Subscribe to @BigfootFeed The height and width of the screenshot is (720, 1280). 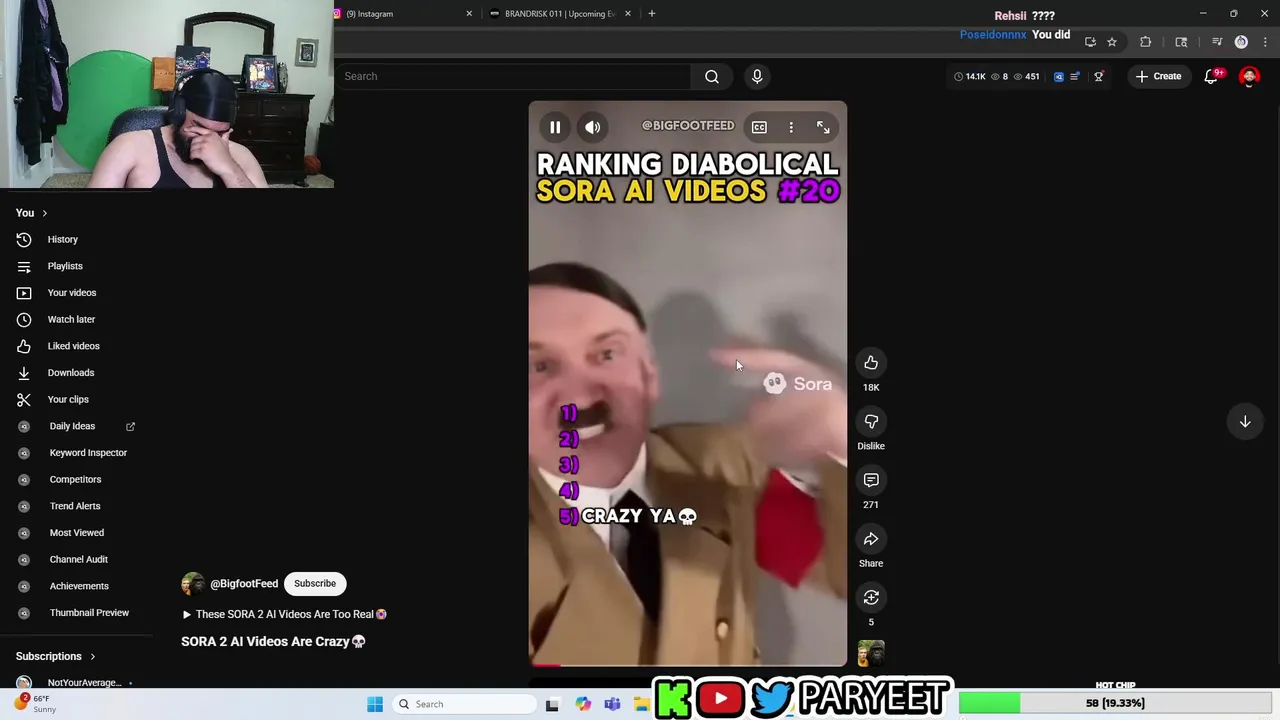pos(315,583)
